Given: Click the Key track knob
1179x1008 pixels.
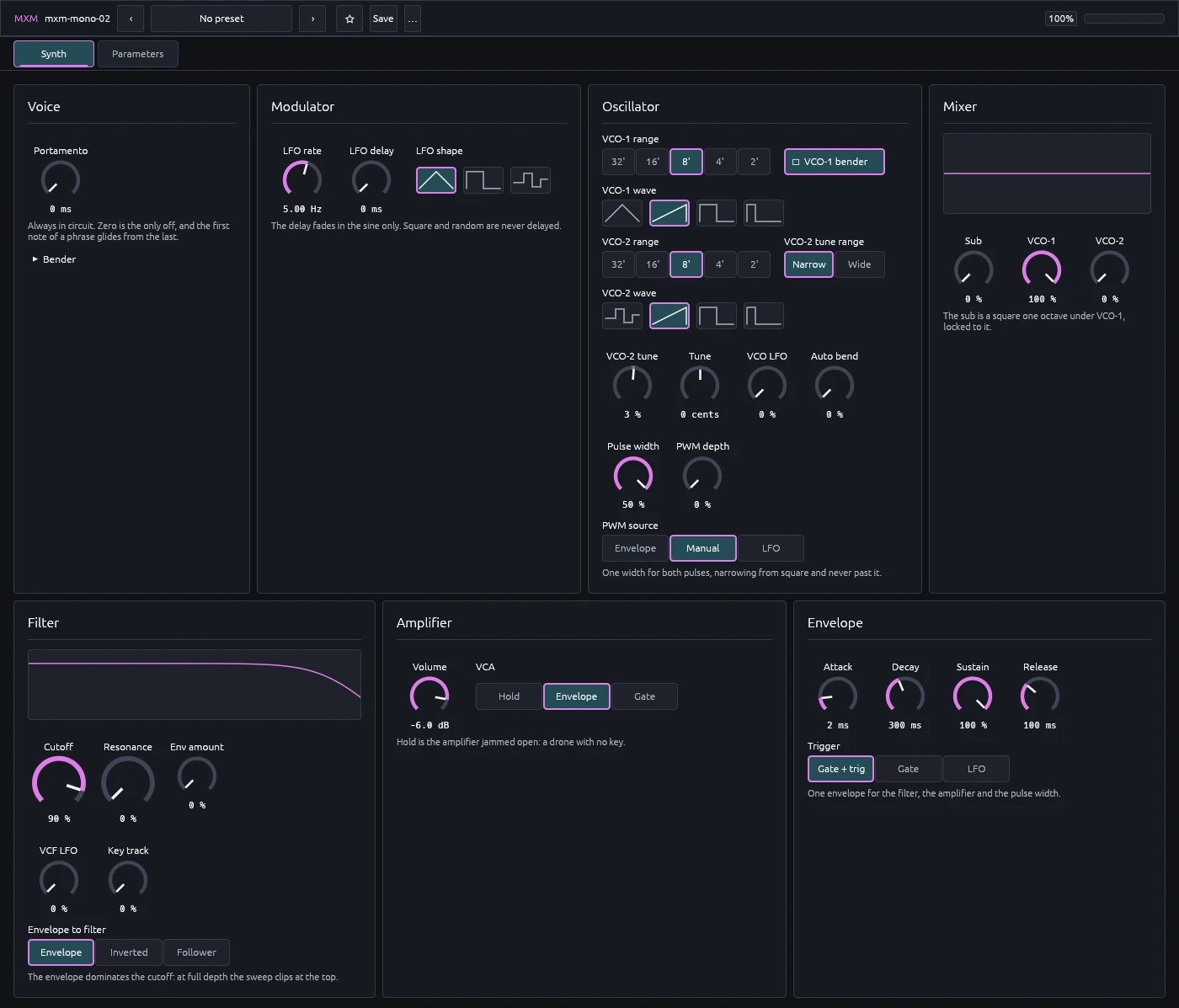Looking at the screenshot, I should (128, 879).
